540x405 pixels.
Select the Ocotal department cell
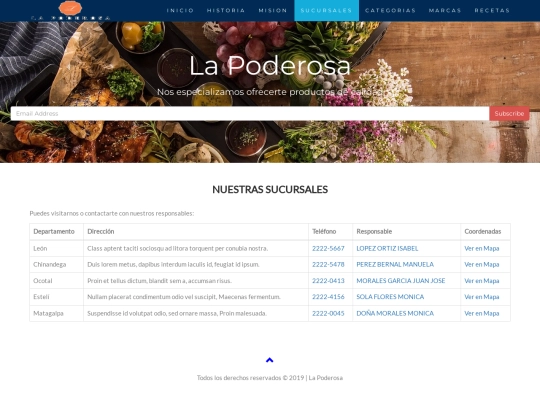click(x=56, y=281)
